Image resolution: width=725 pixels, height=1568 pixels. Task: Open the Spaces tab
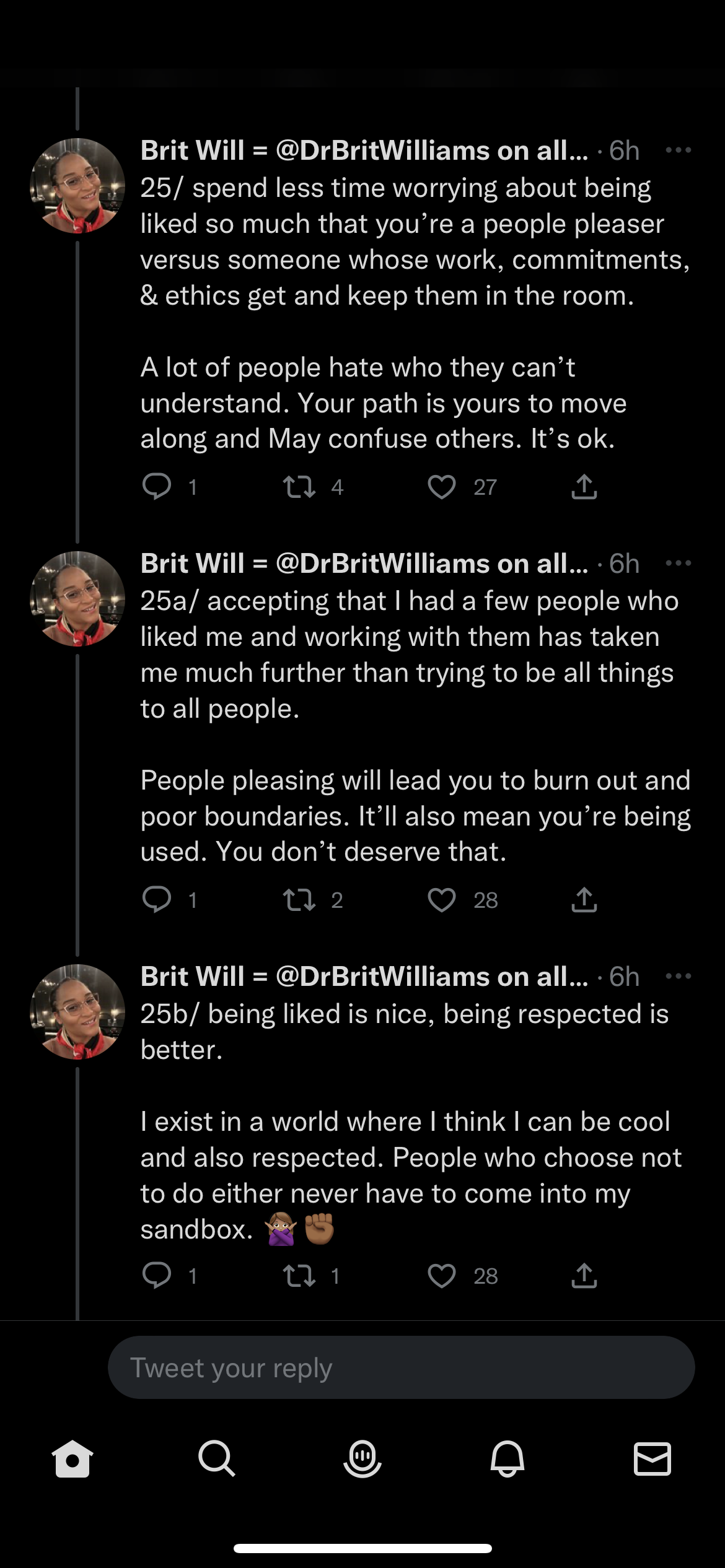pos(362,1458)
